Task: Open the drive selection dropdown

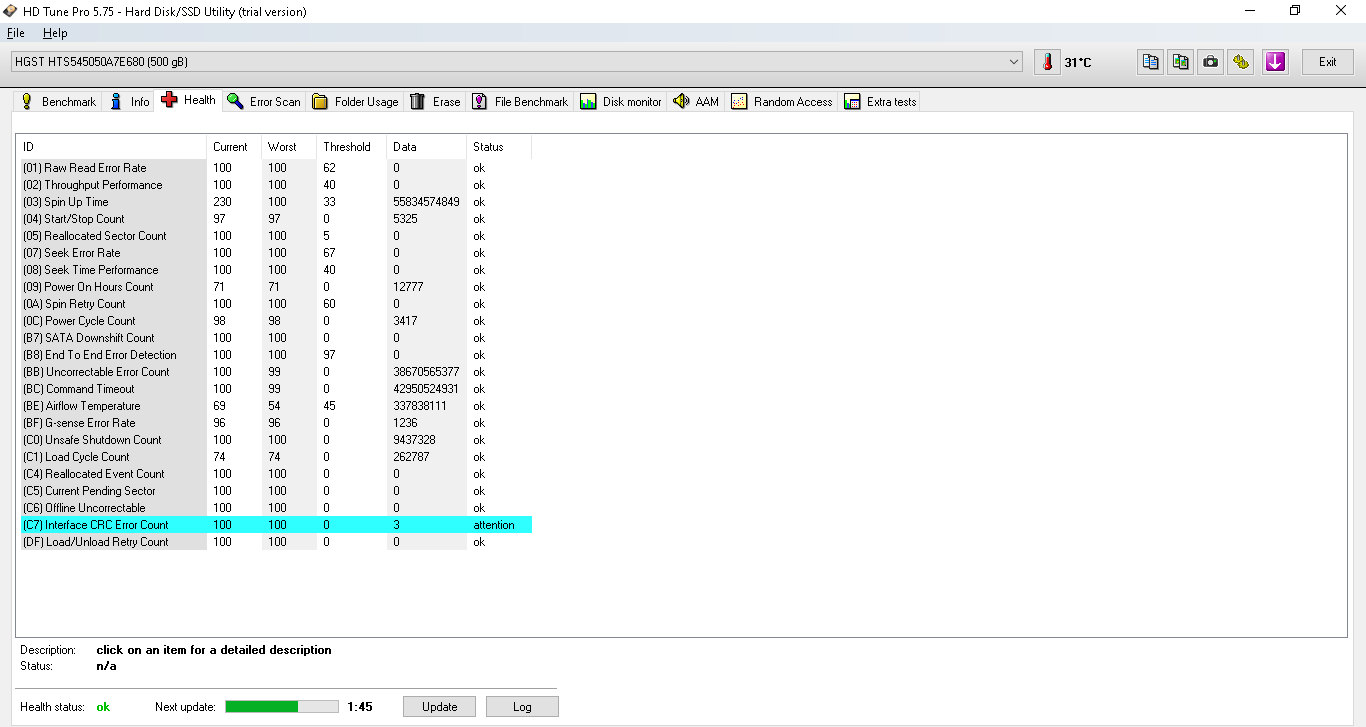Action: click(x=517, y=62)
